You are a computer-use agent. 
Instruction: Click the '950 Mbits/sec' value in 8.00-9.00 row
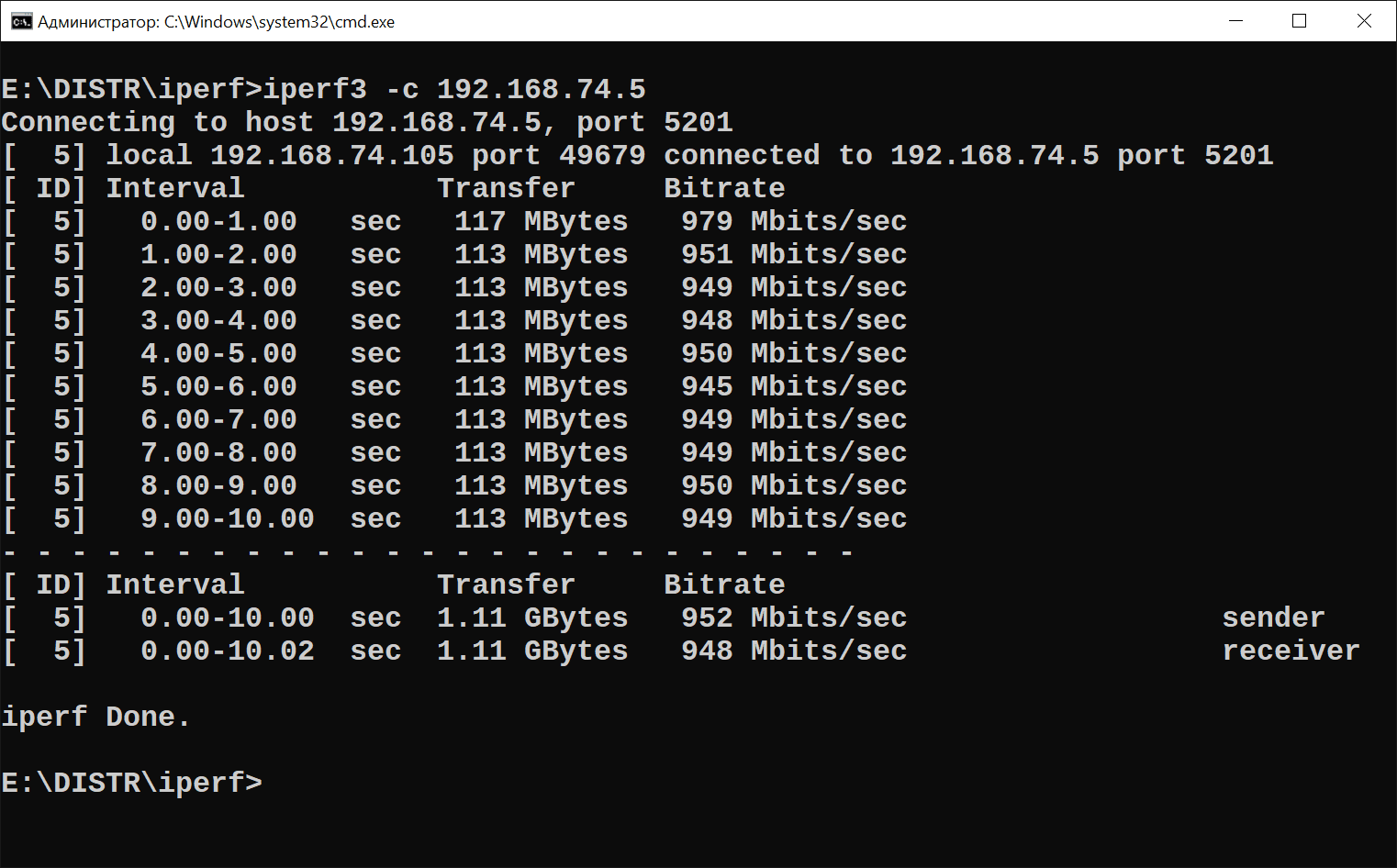click(794, 485)
